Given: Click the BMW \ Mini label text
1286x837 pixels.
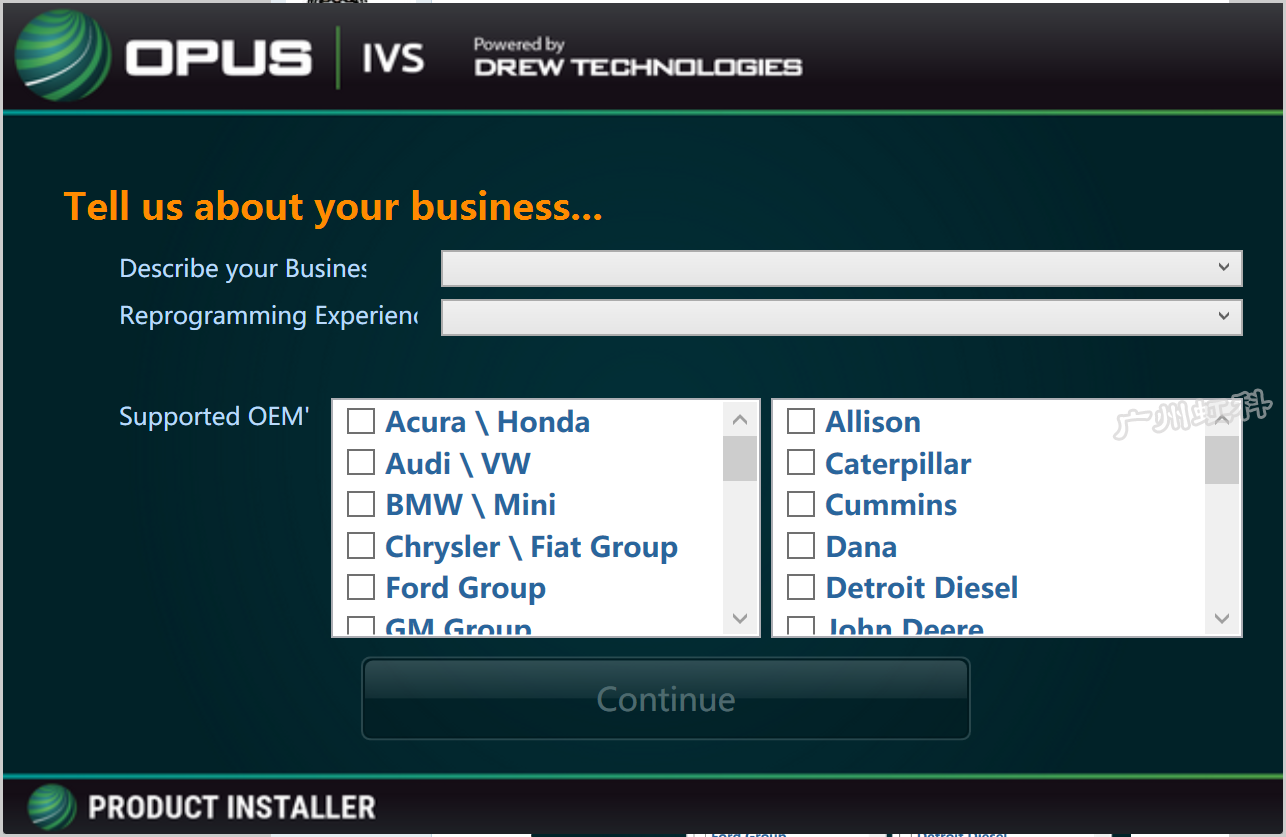Looking at the screenshot, I should (471, 505).
